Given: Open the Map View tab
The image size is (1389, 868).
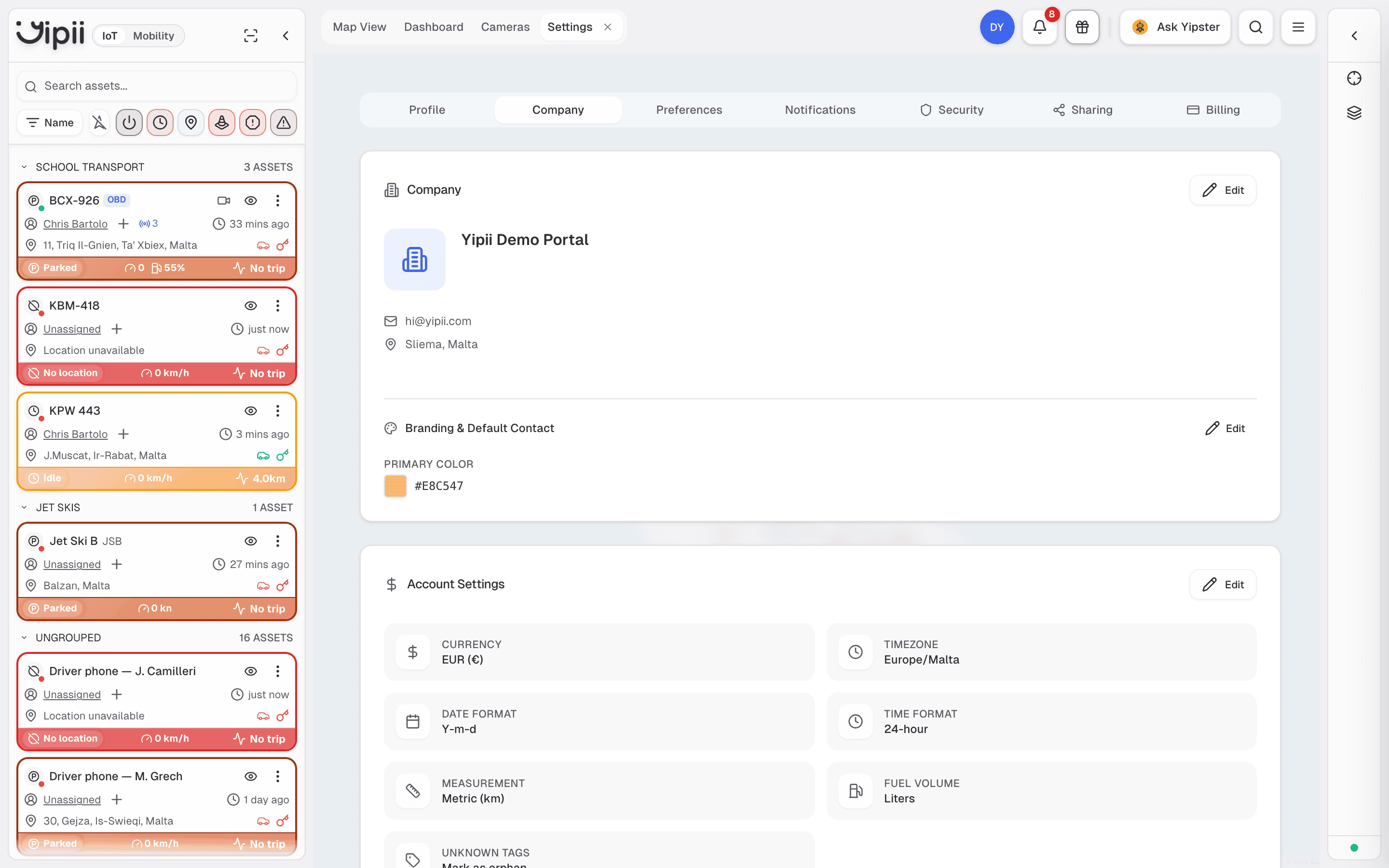Looking at the screenshot, I should point(359,27).
